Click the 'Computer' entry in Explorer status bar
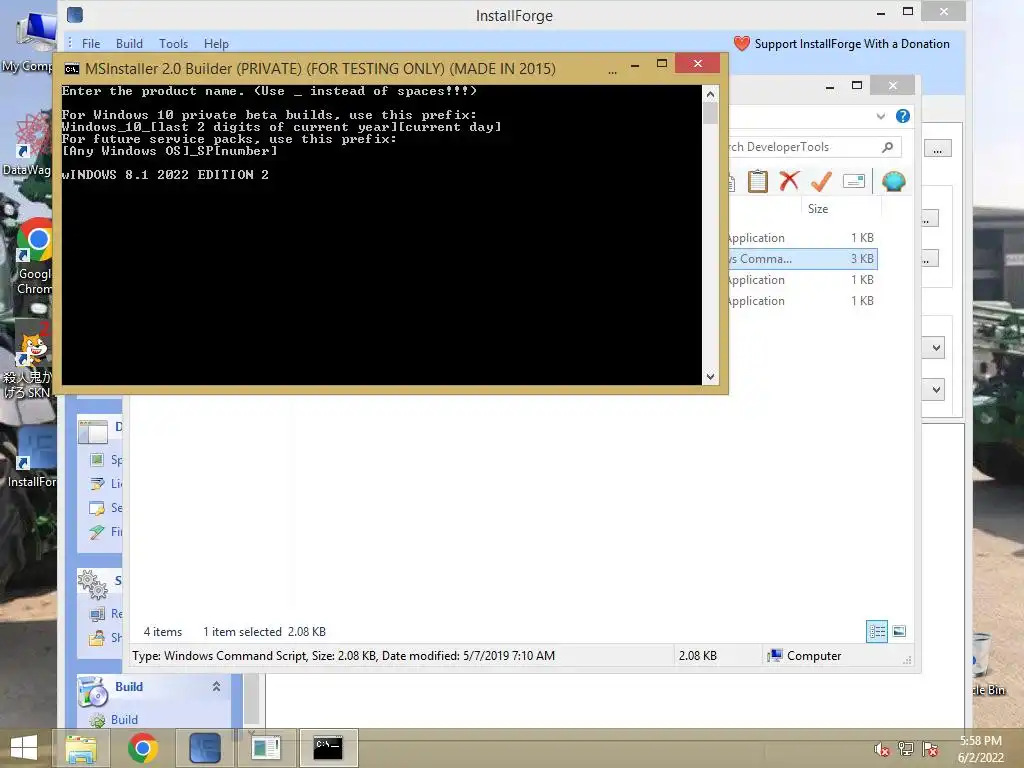 tap(805, 656)
